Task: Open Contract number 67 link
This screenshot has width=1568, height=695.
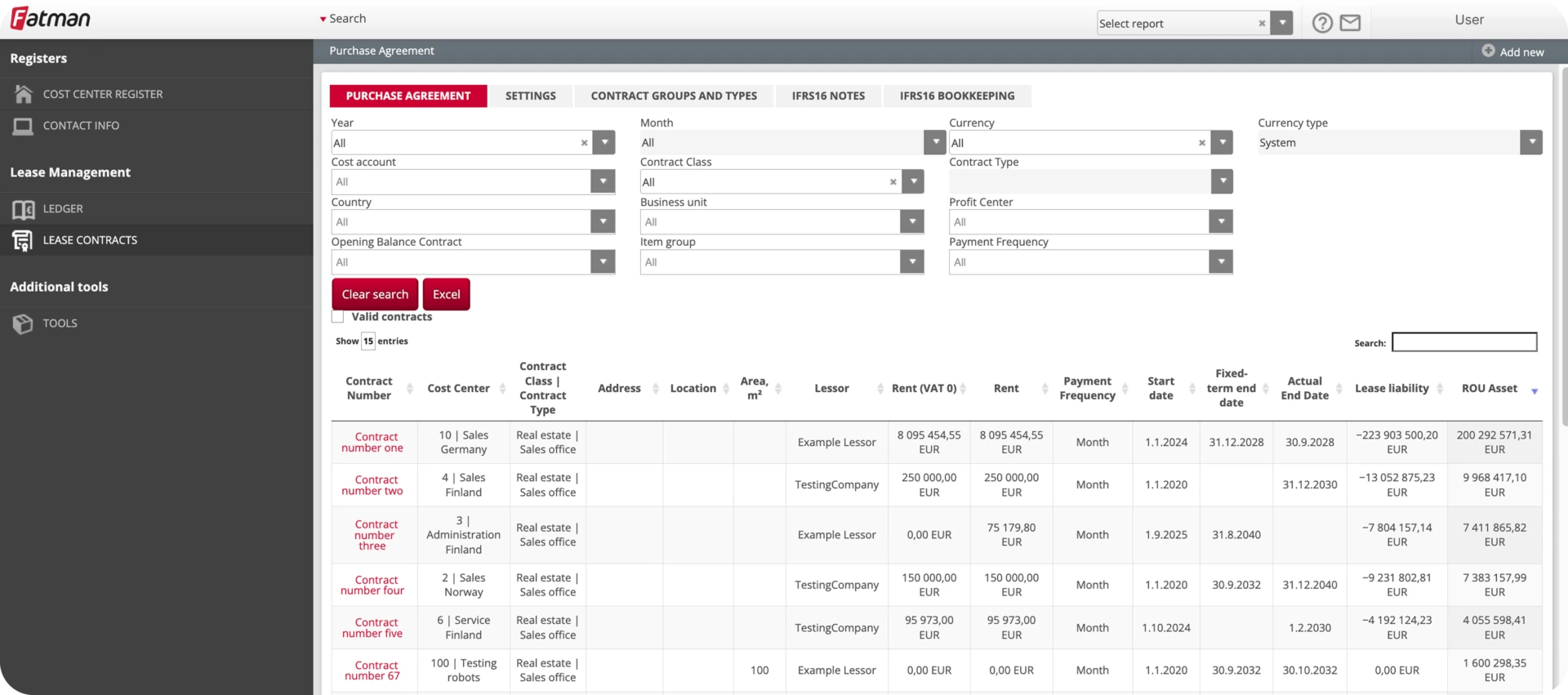Action: (x=372, y=670)
